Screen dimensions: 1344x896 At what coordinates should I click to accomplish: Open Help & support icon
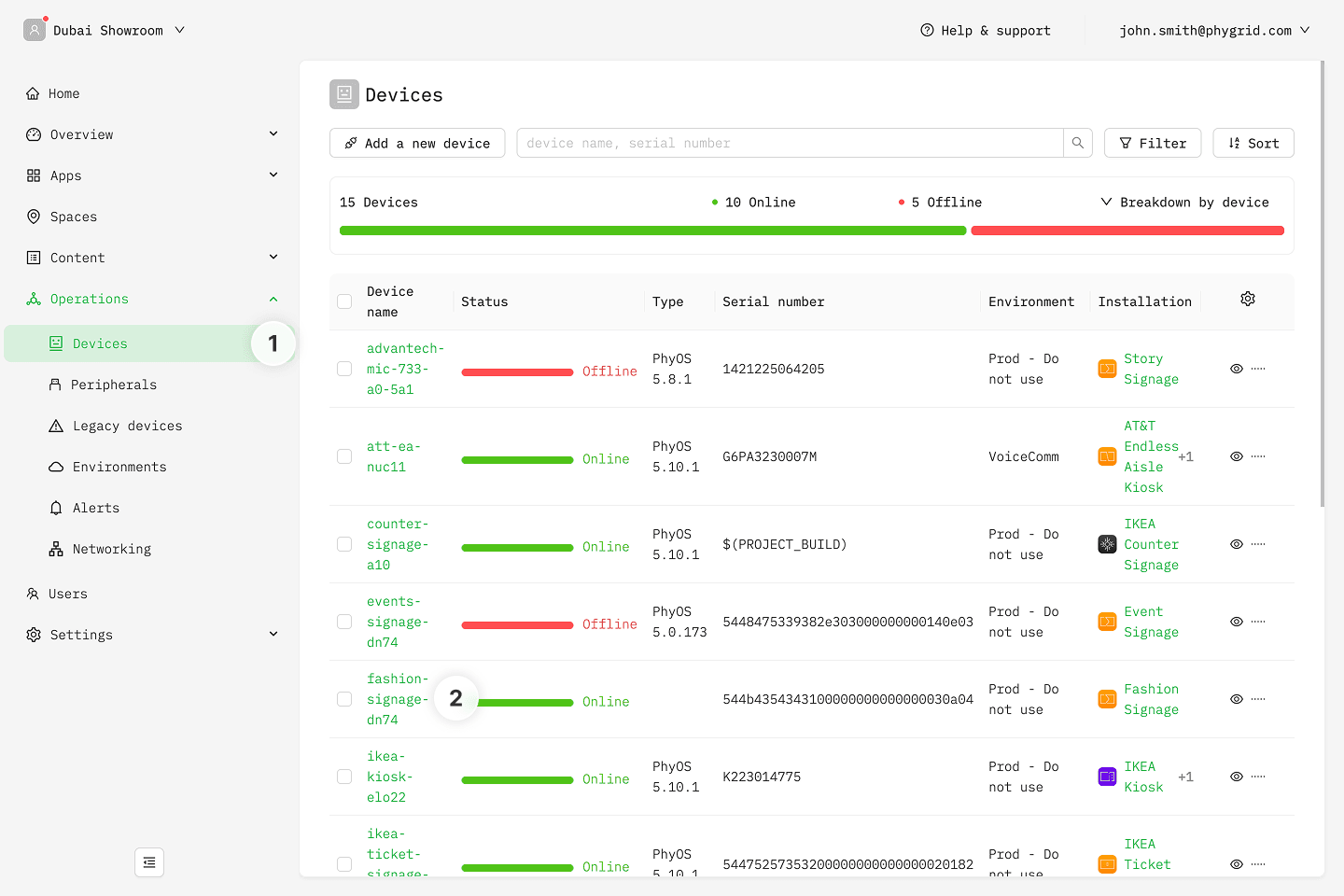click(927, 30)
